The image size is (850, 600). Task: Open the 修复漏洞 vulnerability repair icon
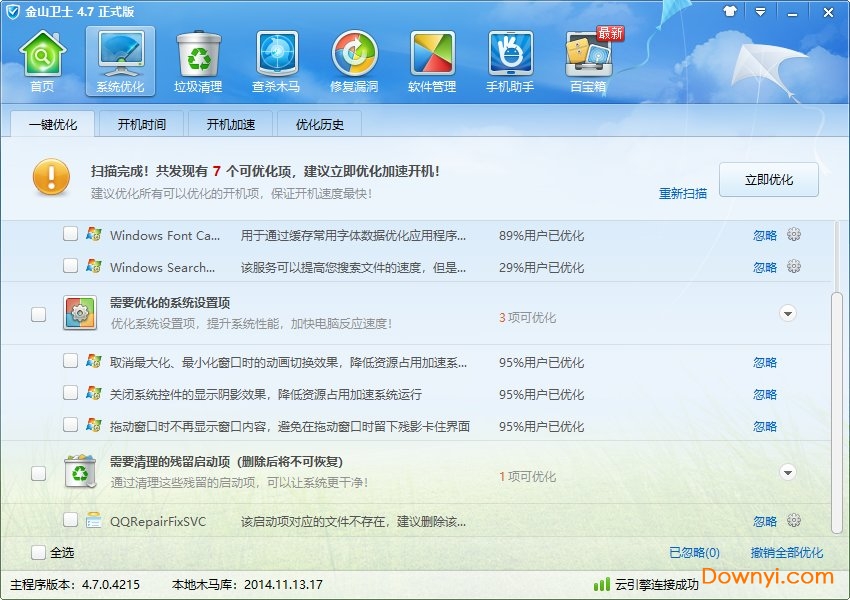click(x=354, y=58)
